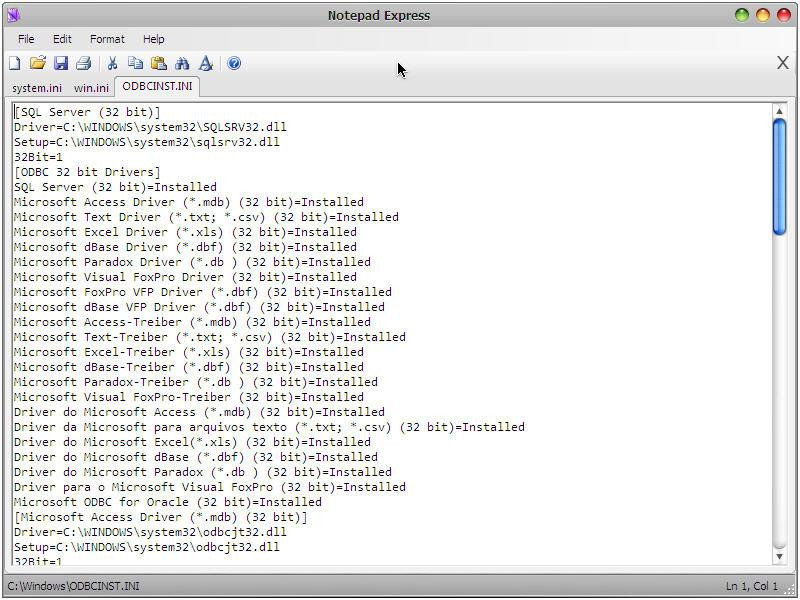Click the 'Ln 1, Col 1' status indicator

click(x=752, y=586)
